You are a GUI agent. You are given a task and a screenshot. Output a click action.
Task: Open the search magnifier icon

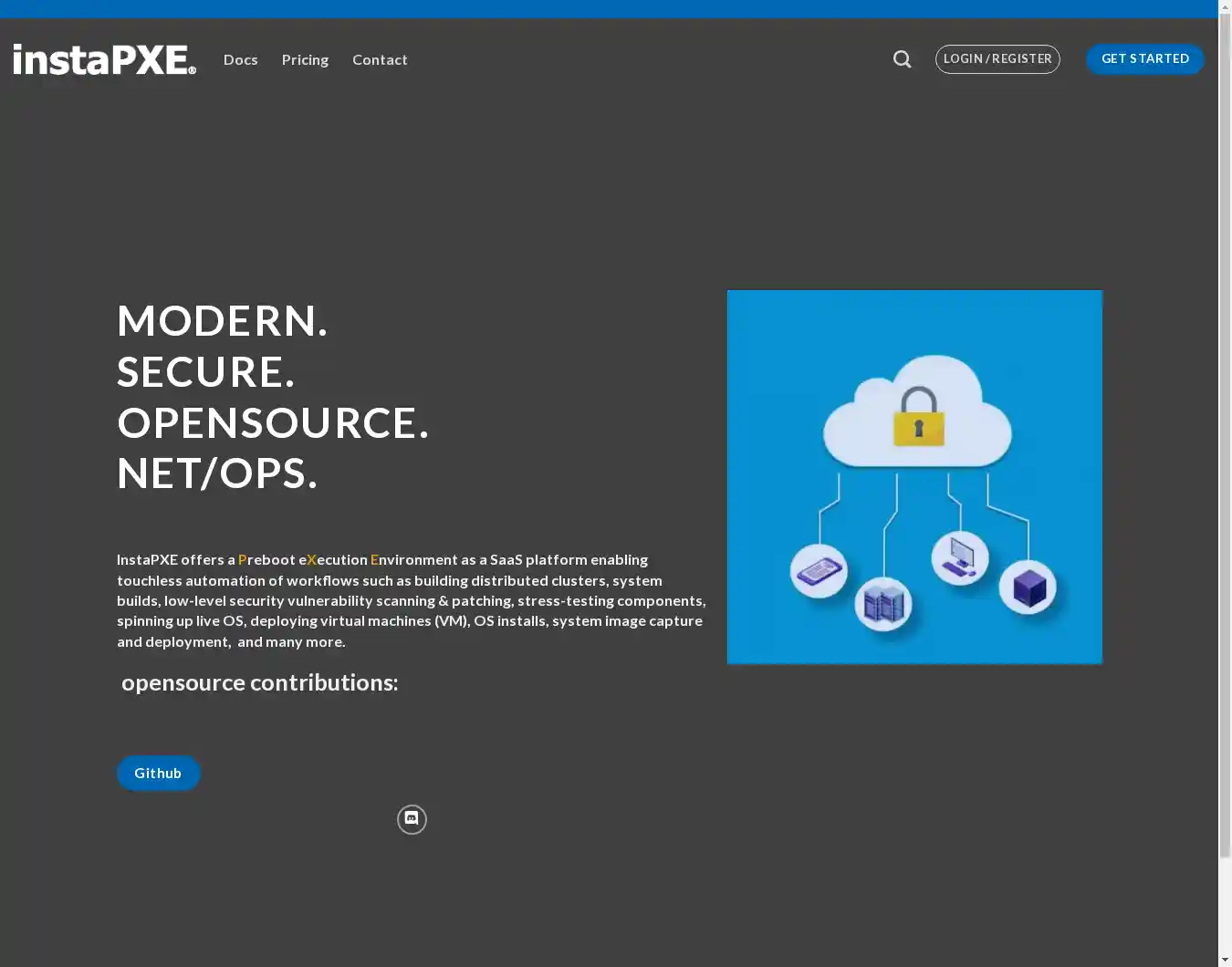[902, 59]
